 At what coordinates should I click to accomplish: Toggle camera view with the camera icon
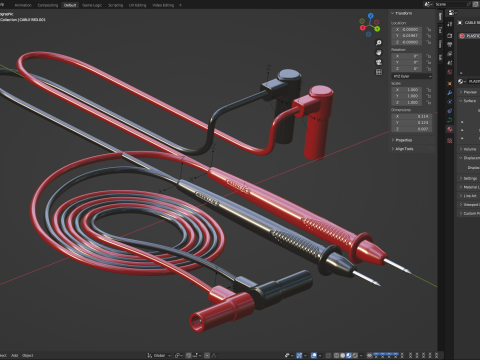pos(379,62)
